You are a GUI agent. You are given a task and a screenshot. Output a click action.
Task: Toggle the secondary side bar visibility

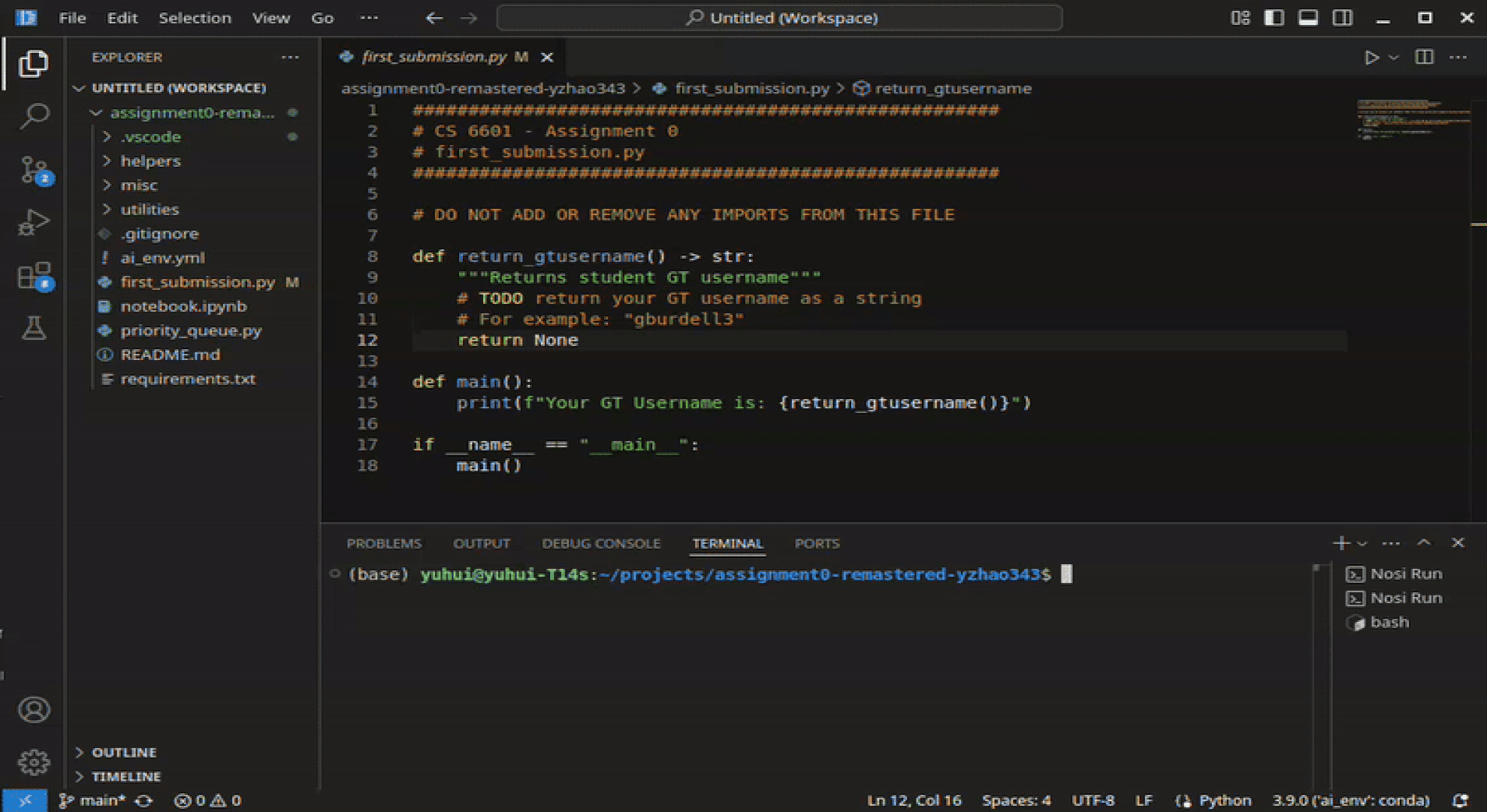tap(1342, 18)
